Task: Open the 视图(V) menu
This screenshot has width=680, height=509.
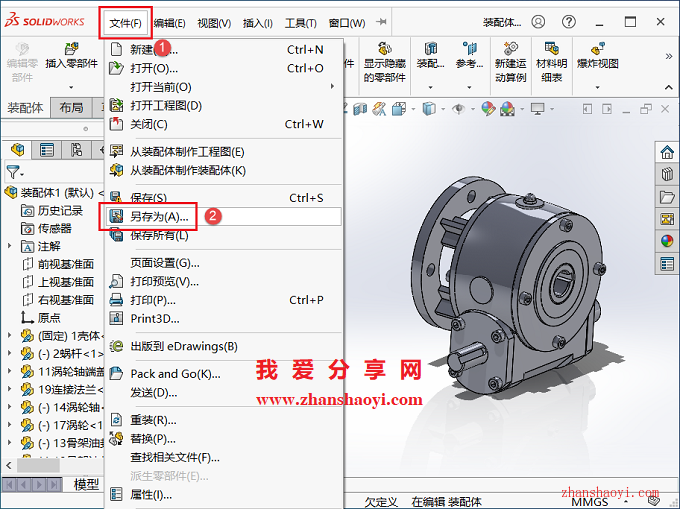Action: (x=214, y=23)
